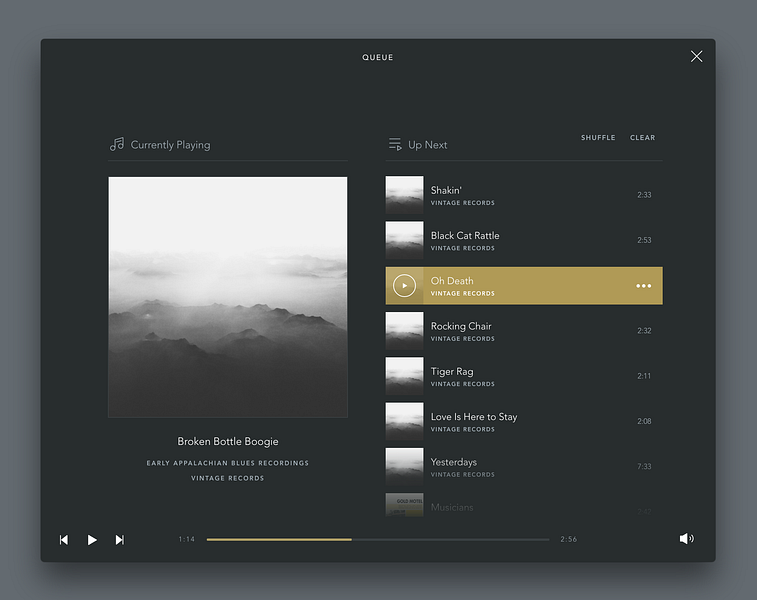Click Vintage Records under Oh Death
Image resolution: width=757 pixels, height=600 pixels.
coord(463,293)
